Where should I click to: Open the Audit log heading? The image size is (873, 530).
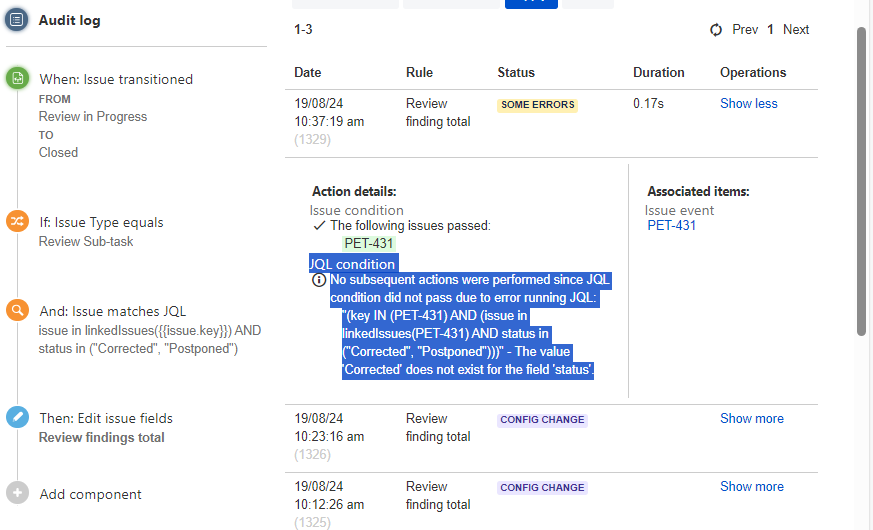(x=70, y=20)
